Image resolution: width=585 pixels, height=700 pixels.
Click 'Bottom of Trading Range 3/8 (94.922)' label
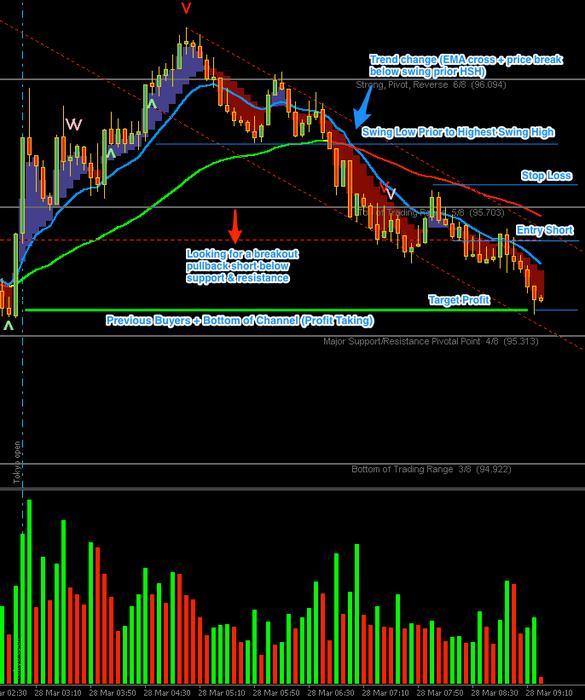click(431, 469)
